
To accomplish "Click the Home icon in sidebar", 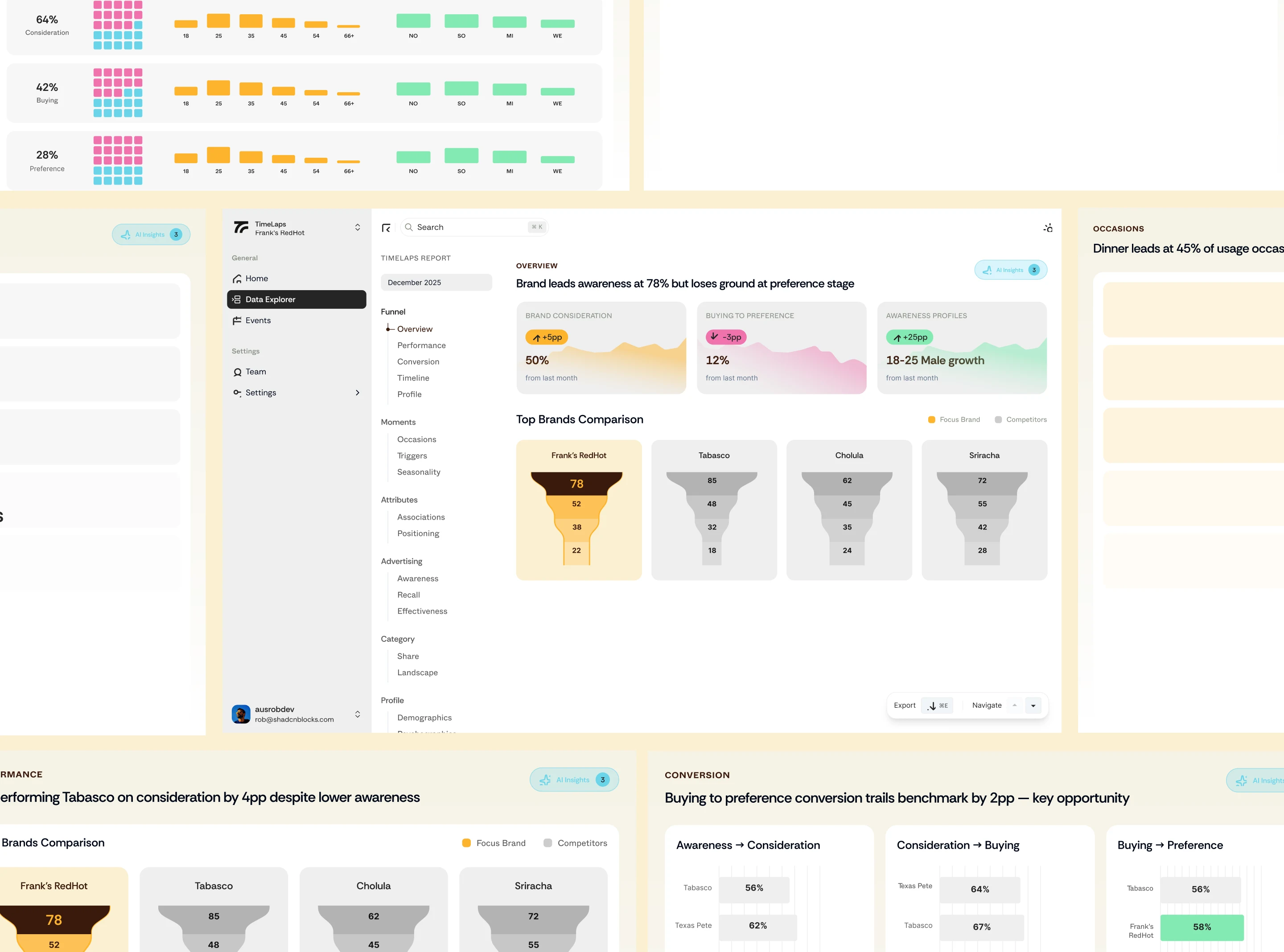I will click(237, 279).
